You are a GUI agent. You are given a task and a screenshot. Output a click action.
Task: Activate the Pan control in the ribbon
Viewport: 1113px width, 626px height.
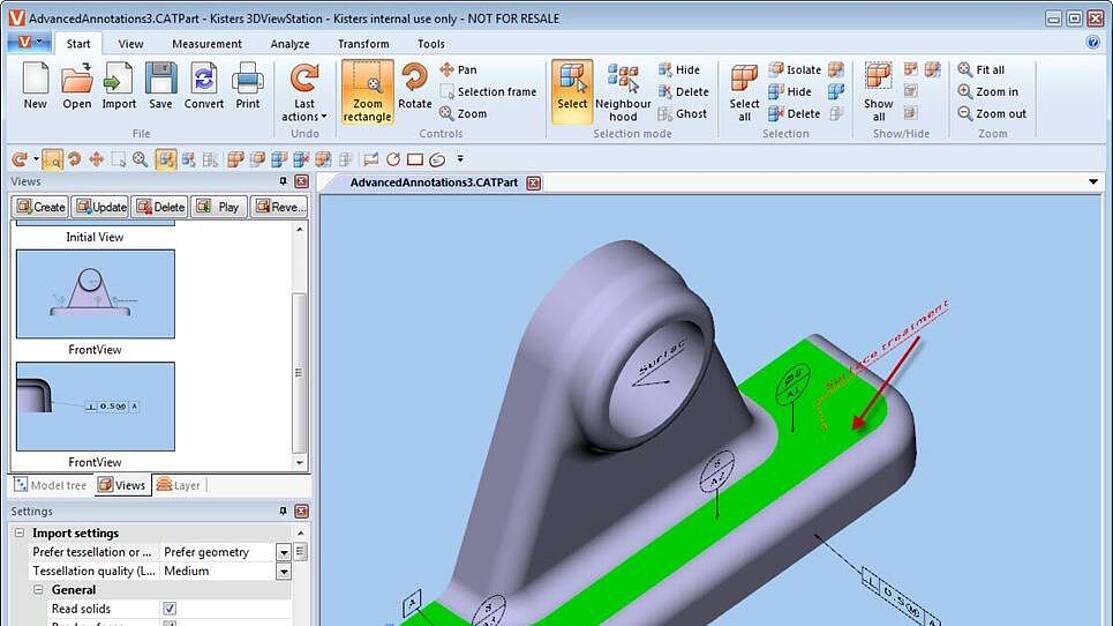[x=459, y=70]
